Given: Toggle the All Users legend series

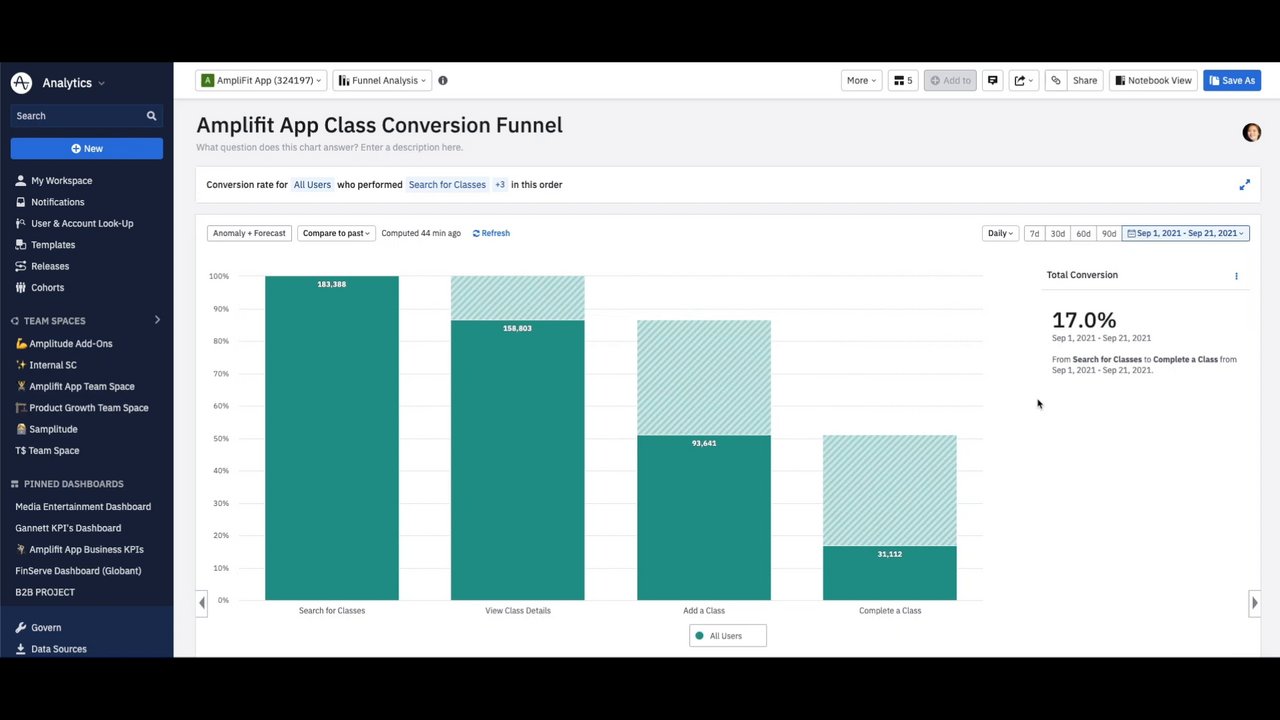Looking at the screenshot, I should point(727,636).
